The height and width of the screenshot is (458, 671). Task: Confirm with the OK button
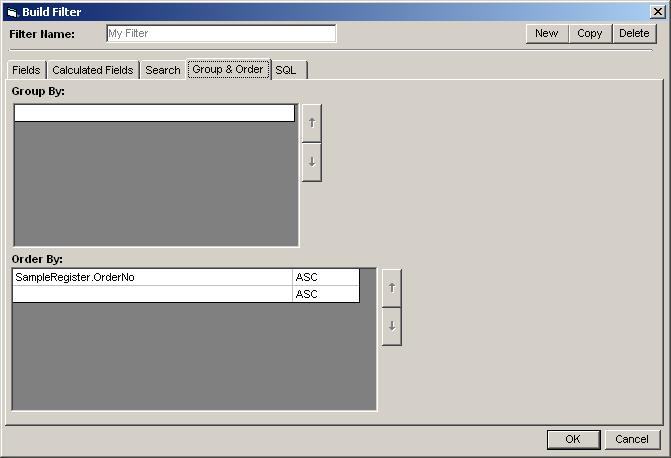point(572,439)
